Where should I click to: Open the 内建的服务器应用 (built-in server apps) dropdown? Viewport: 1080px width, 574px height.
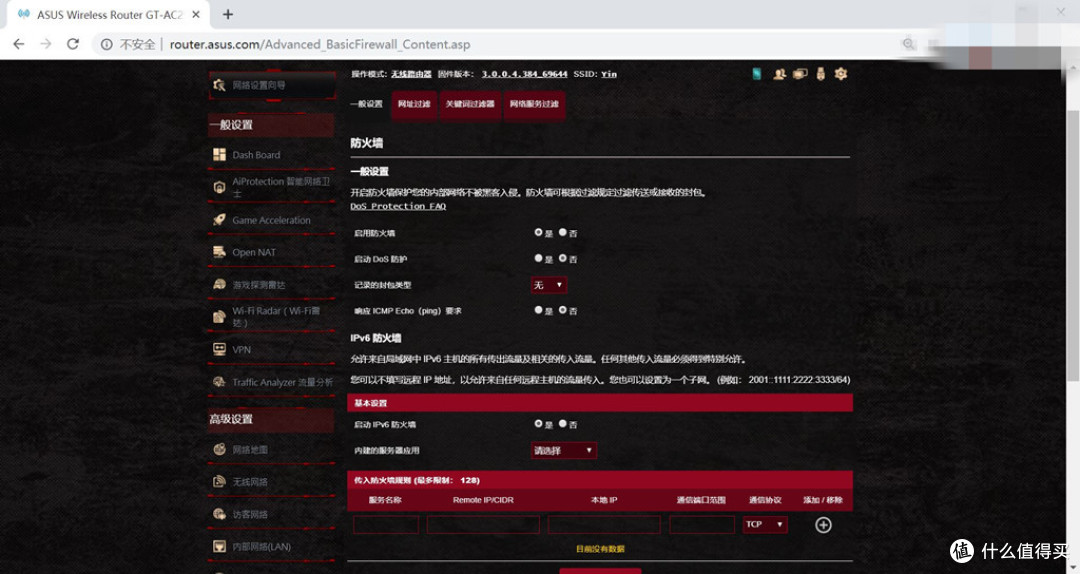563,451
